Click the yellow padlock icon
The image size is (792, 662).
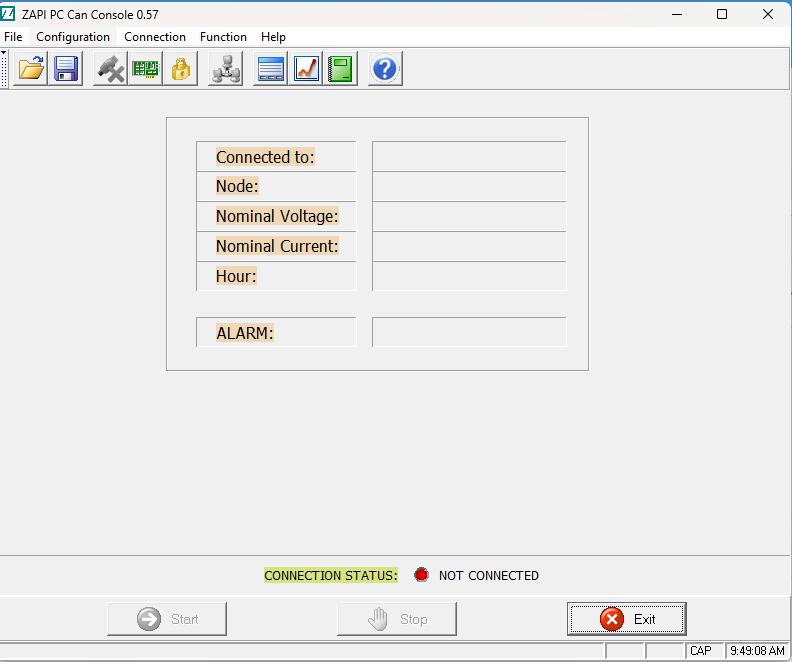tap(180, 69)
